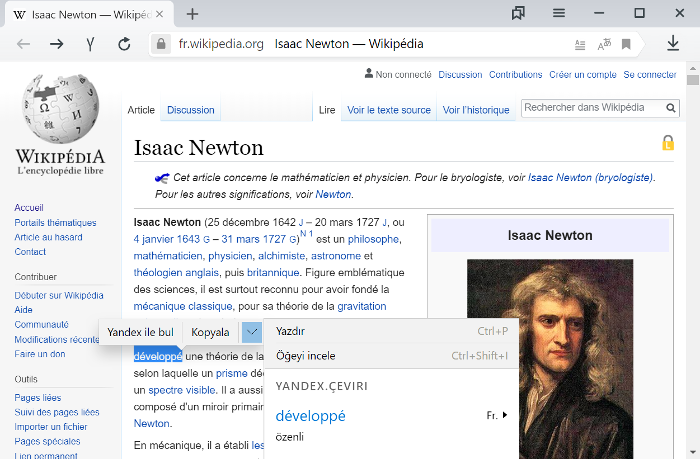The image size is (700, 459).
Task: Open page translation icon in address bar
Action: [604, 45]
